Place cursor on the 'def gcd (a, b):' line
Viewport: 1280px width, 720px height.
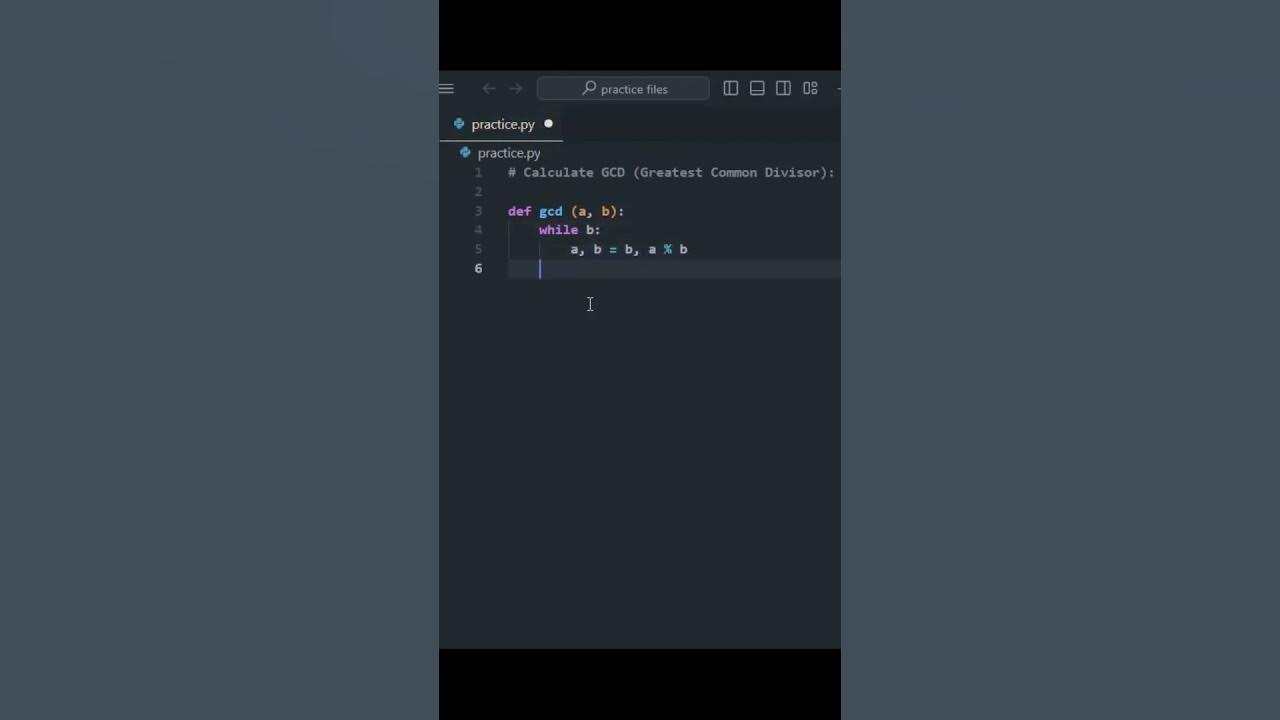click(x=566, y=211)
